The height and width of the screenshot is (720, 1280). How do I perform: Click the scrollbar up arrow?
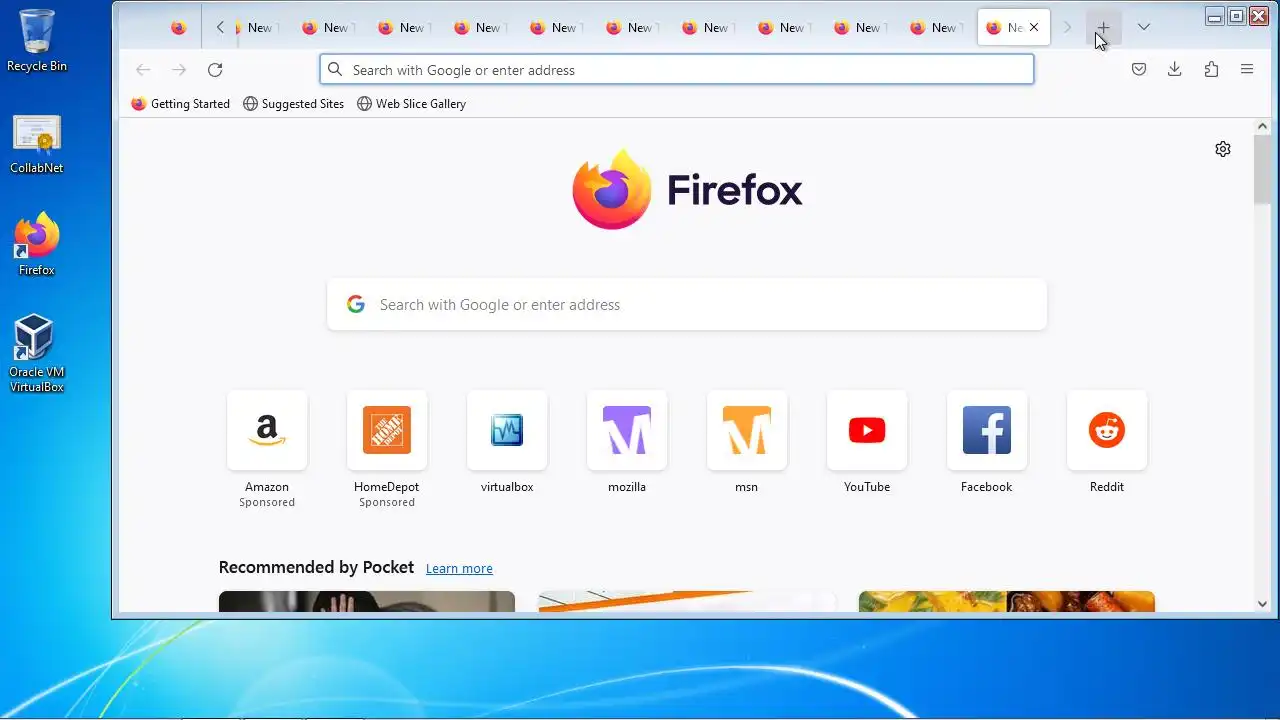pyautogui.click(x=1261, y=128)
